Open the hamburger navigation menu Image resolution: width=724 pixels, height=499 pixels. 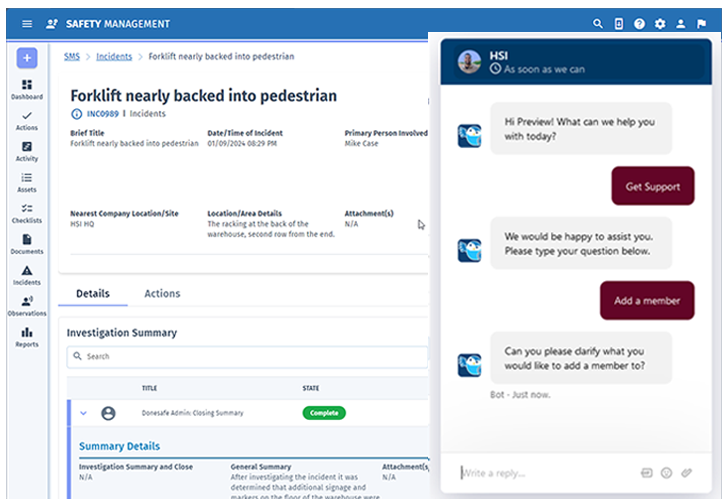click(x=27, y=24)
